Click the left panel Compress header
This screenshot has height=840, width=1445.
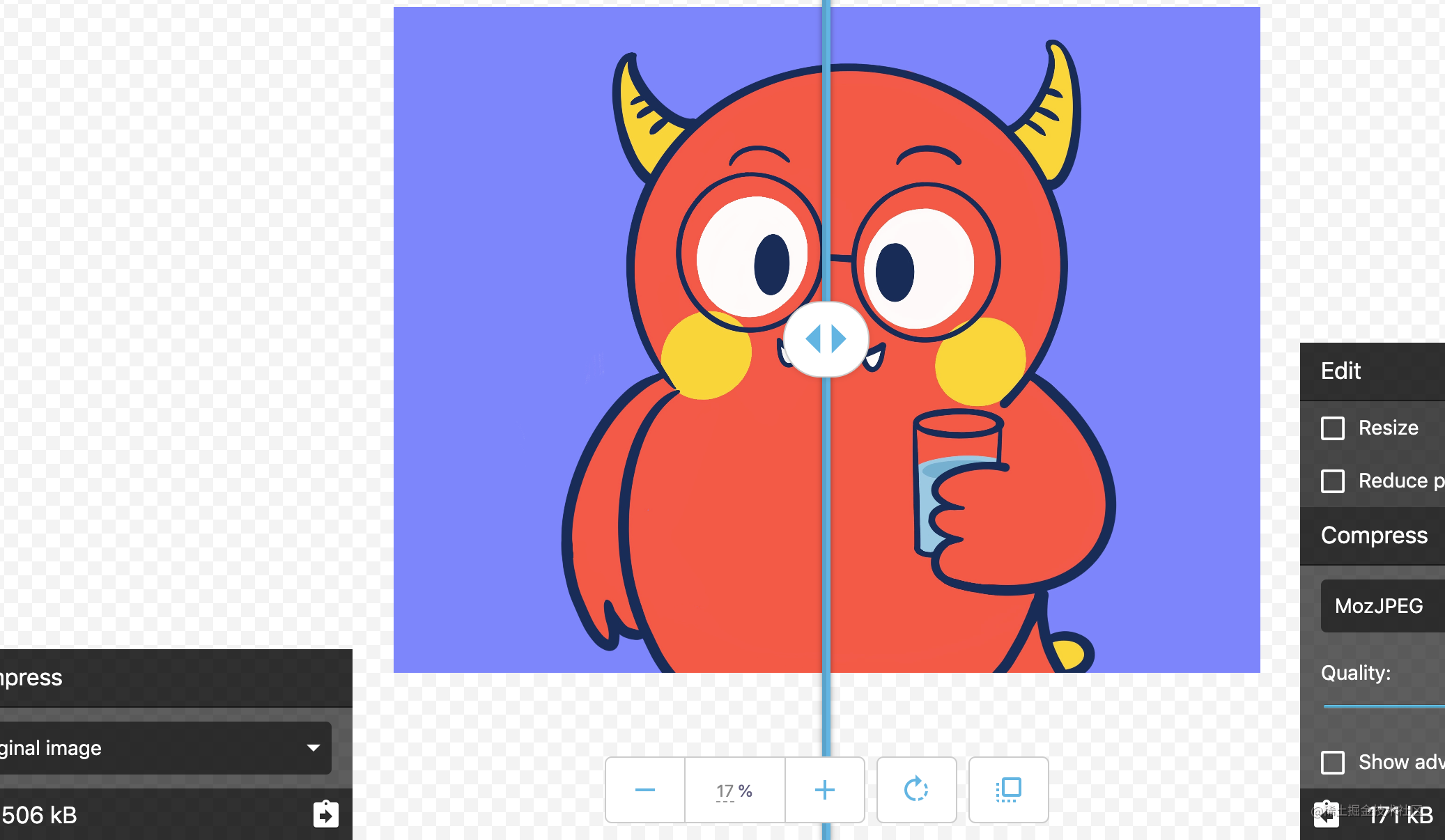[x=176, y=678]
